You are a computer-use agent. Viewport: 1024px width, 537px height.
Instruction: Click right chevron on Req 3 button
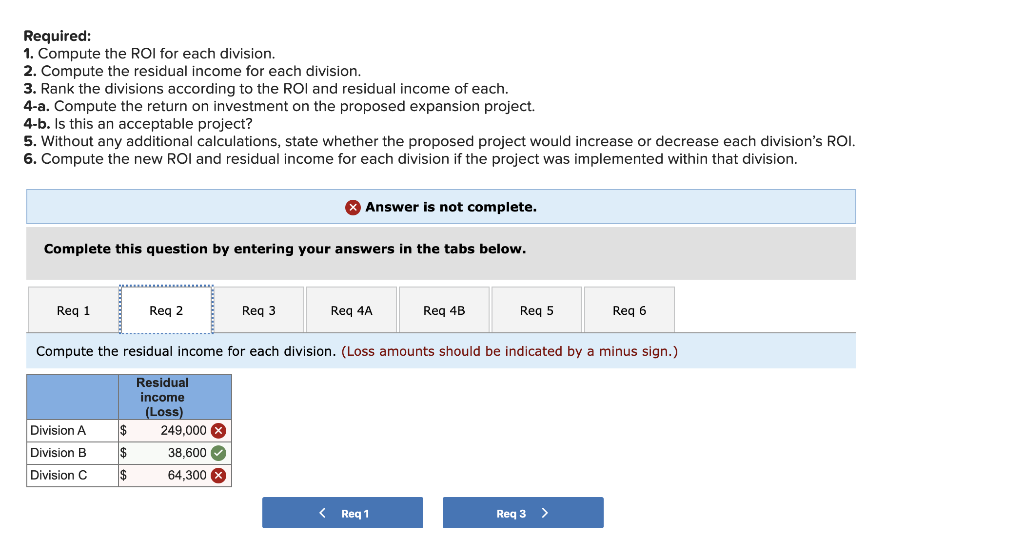545,513
